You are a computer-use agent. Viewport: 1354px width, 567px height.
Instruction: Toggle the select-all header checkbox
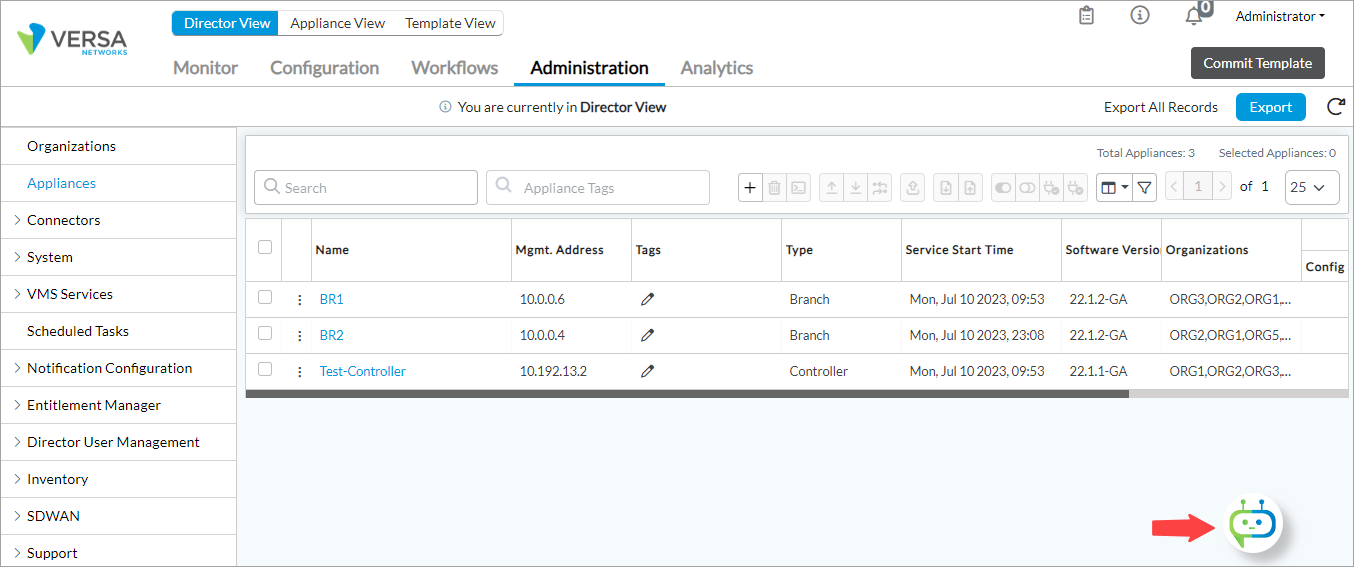click(x=265, y=247)
